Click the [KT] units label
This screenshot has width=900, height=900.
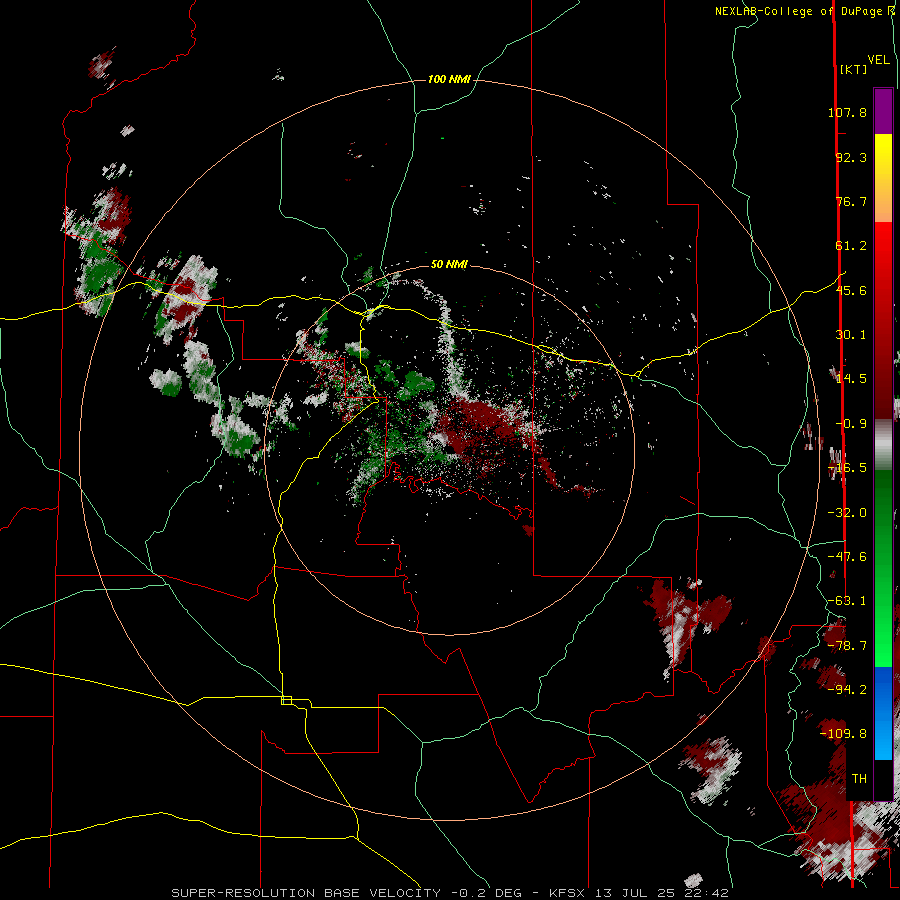coord(854,69)
